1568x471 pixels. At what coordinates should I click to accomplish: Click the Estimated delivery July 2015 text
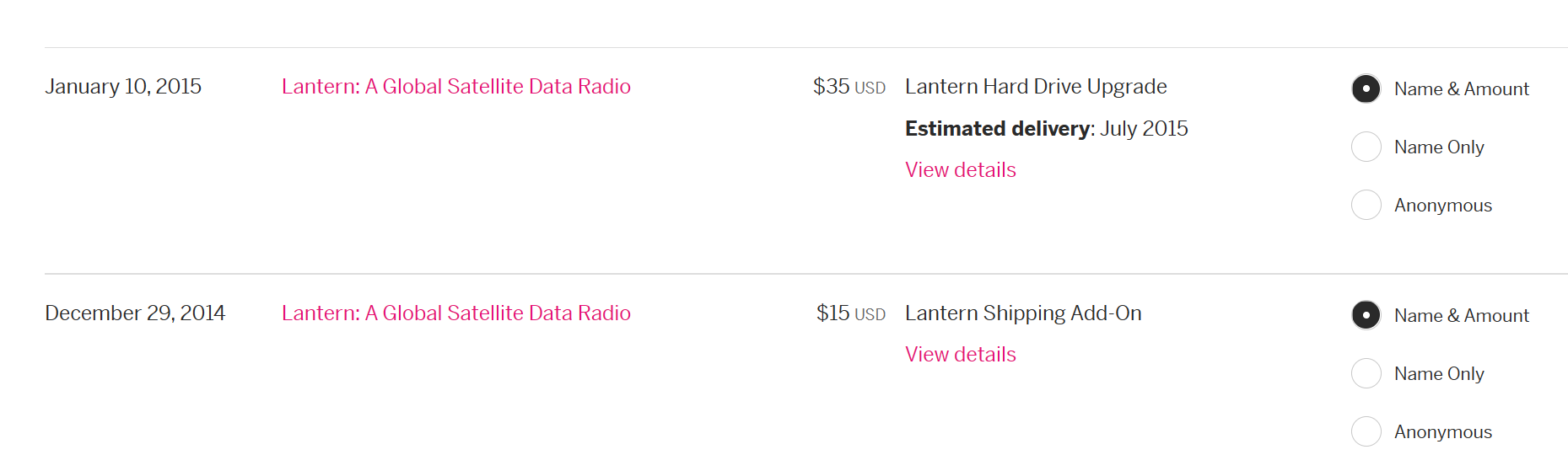click(x=1047, y=129)
